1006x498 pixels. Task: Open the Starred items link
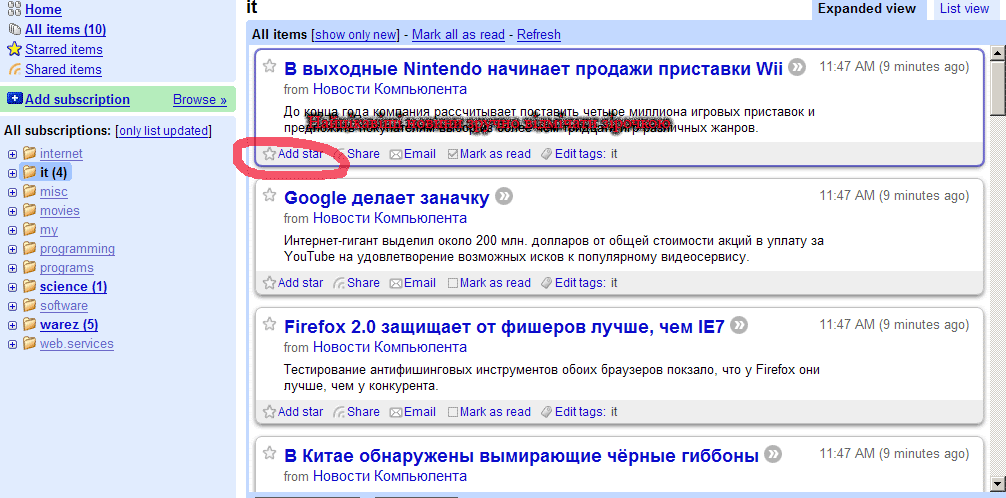point(64,49)
